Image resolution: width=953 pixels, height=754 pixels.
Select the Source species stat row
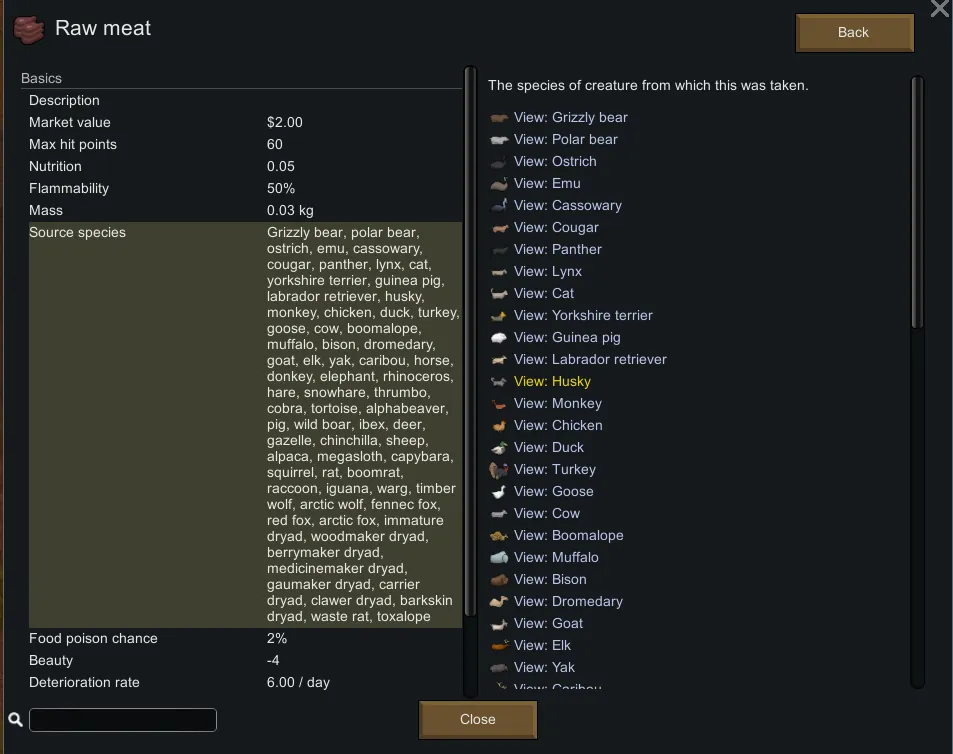[244, 424]
